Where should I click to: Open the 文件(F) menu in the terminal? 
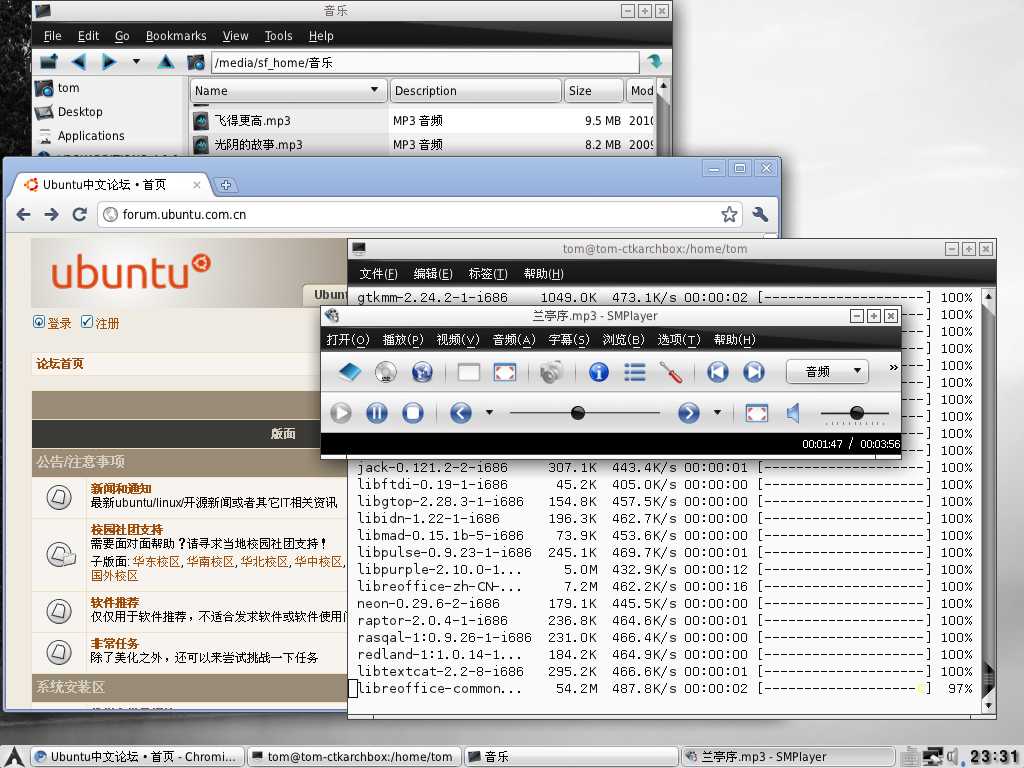coord(378,274)
